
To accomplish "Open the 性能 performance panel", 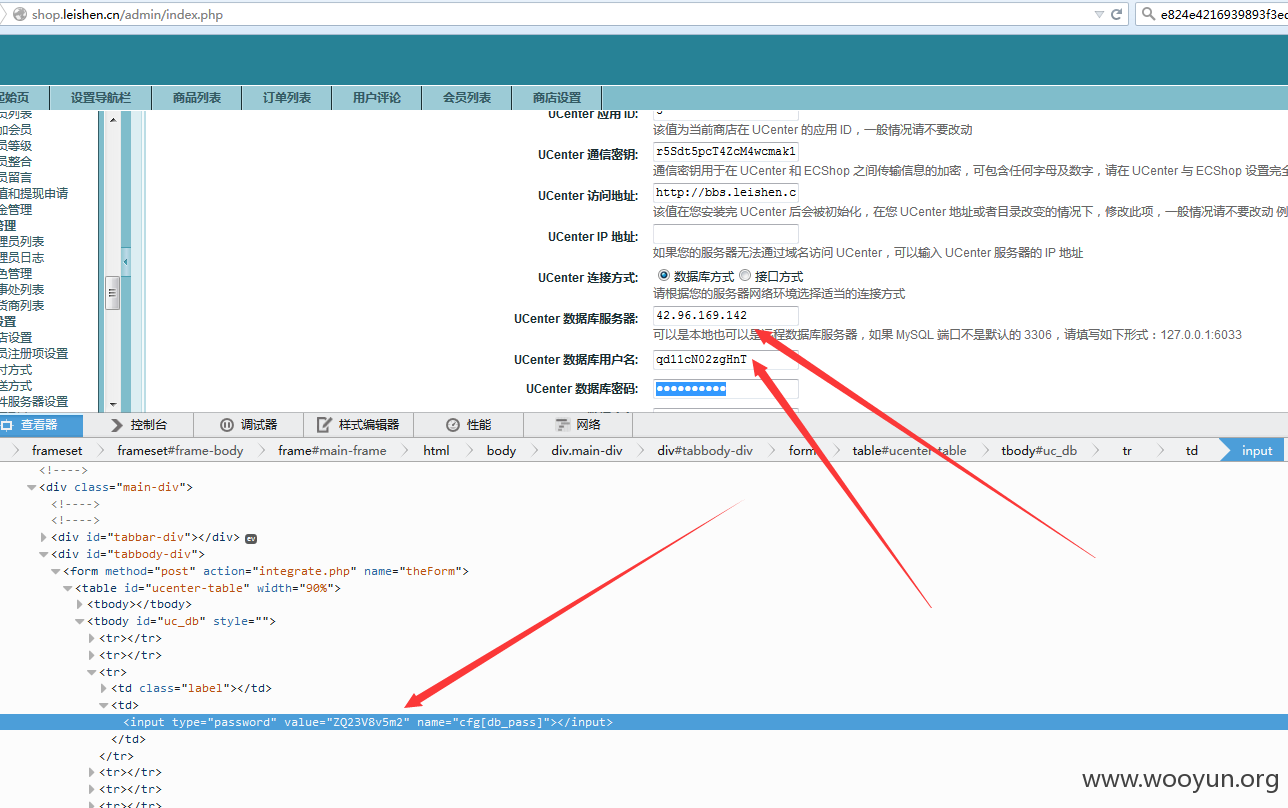I will click(x=468, y=425).
